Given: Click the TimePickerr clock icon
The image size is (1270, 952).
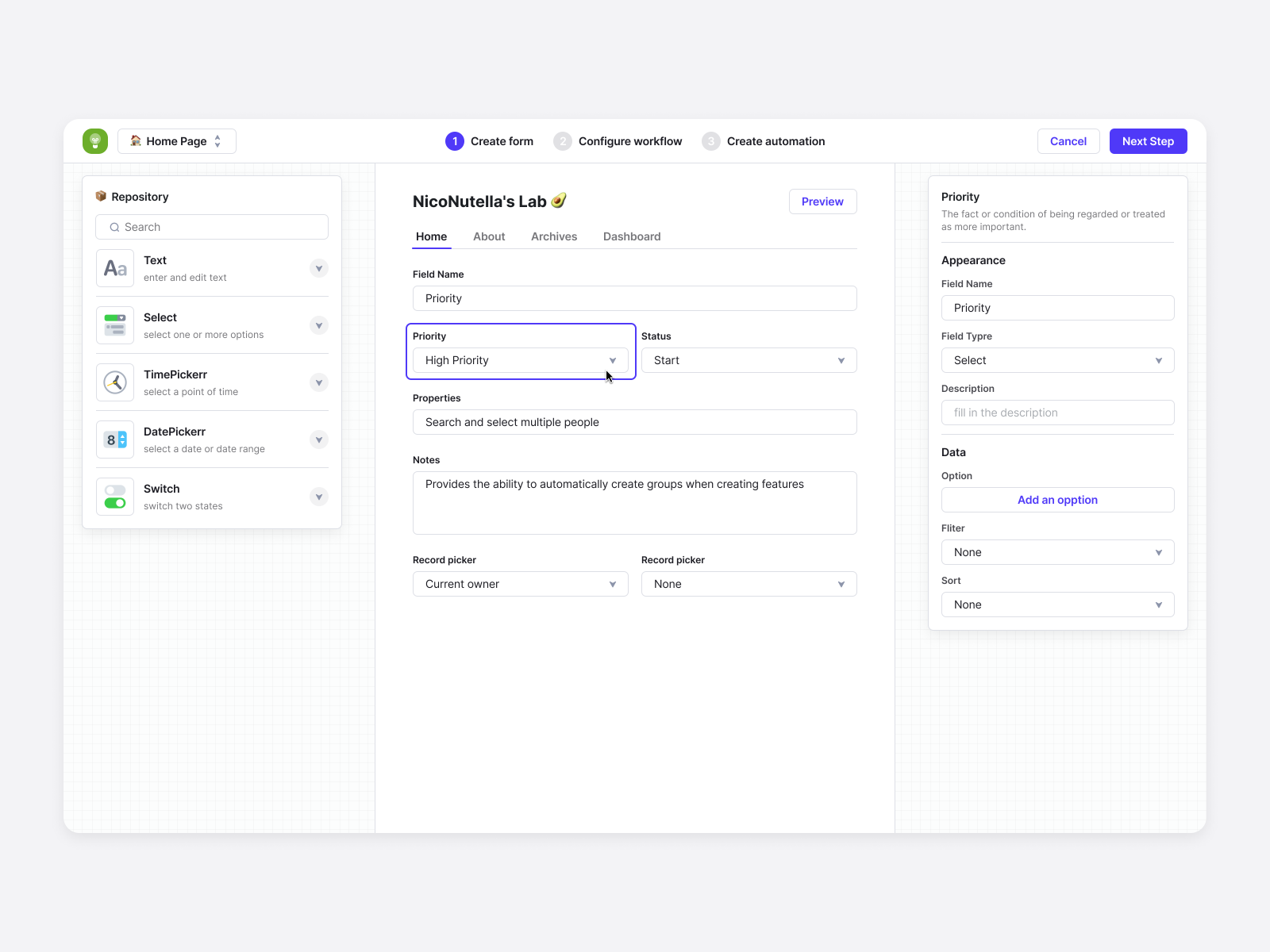Looking at the screenshot, I should (114, 382).
